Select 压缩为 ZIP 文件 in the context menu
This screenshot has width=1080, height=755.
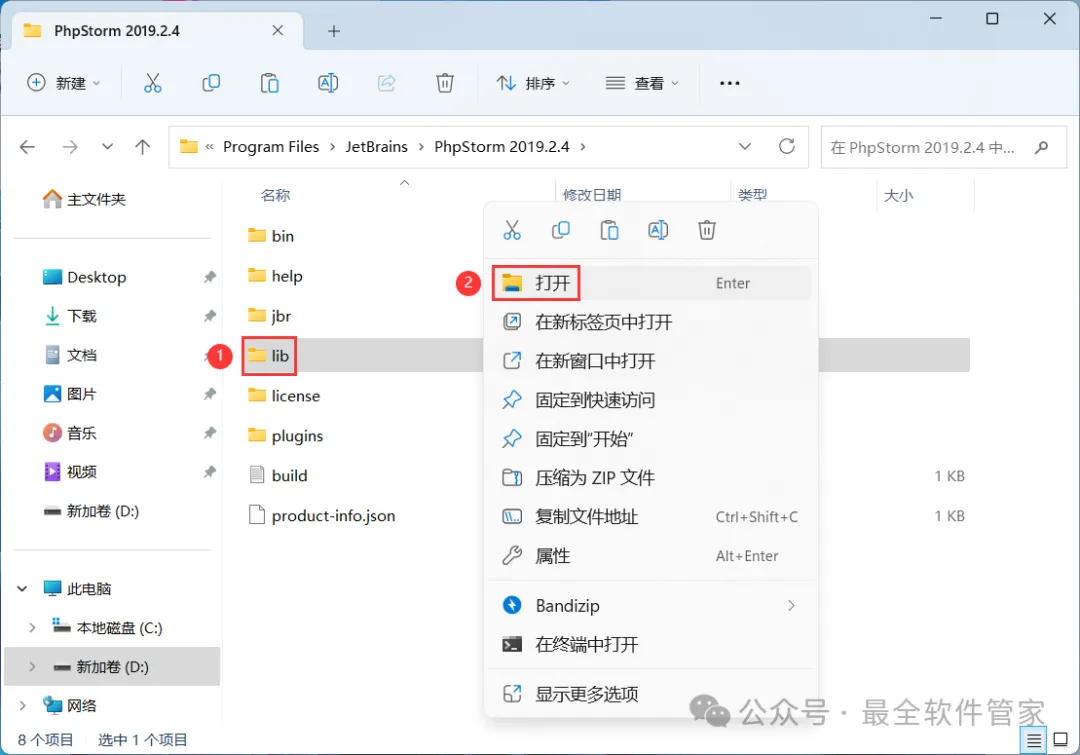point(650,477)
